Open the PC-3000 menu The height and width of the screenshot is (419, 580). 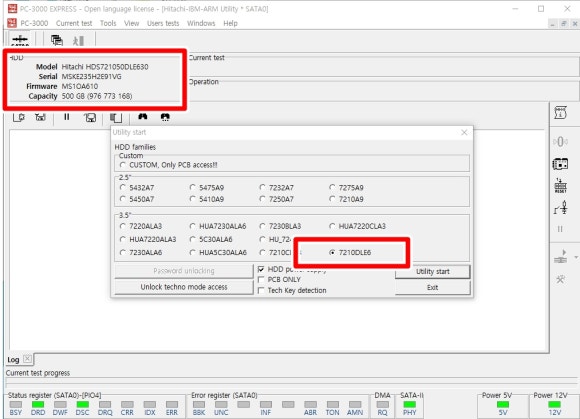34,23
